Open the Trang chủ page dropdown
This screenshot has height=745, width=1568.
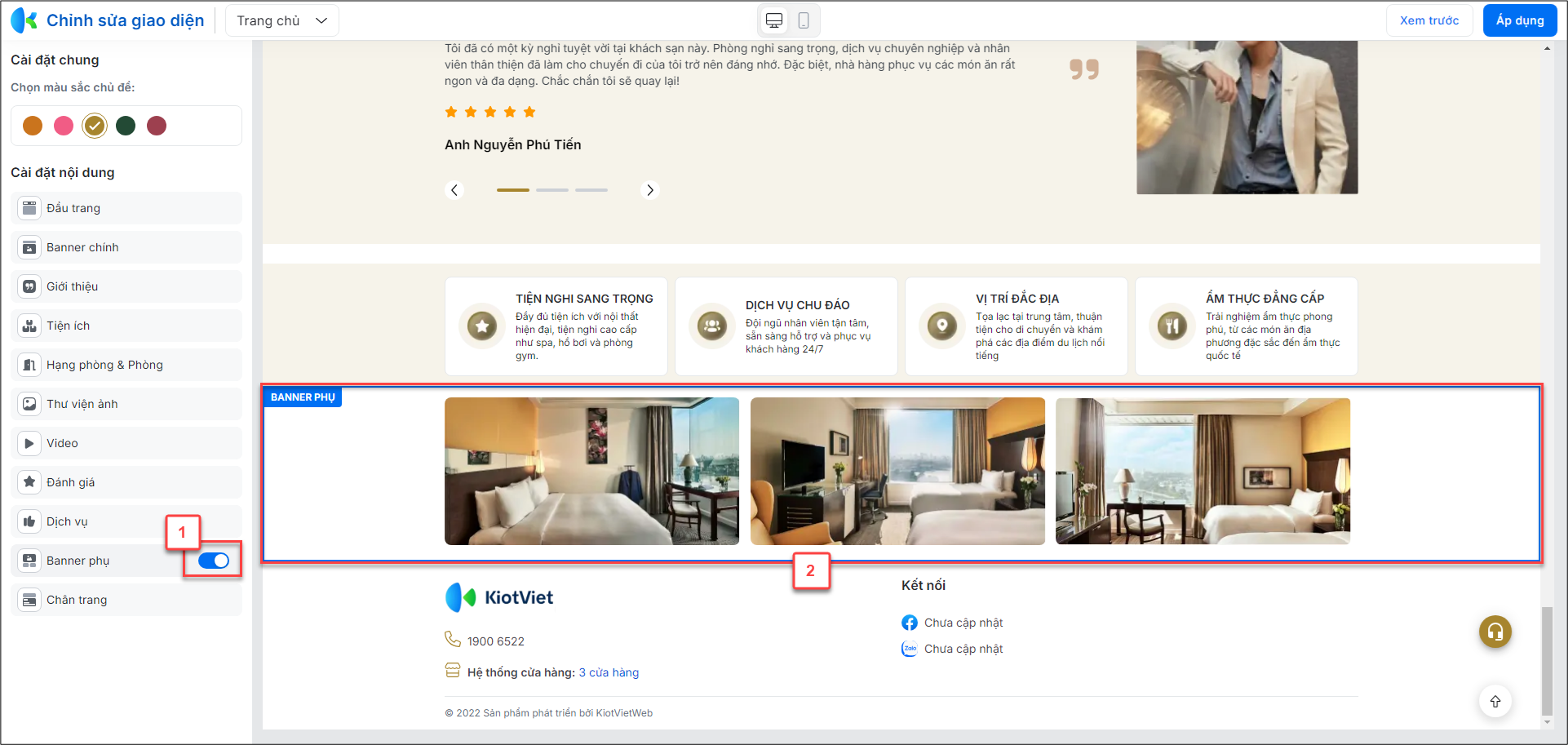coord(282,21)
